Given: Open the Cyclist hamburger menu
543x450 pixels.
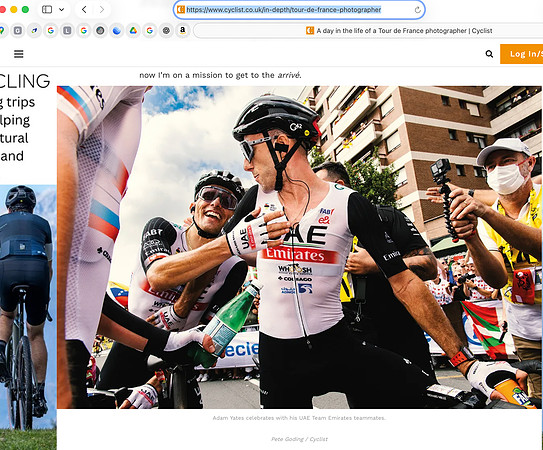Looking at the screenshot, I should click(19, 54).
